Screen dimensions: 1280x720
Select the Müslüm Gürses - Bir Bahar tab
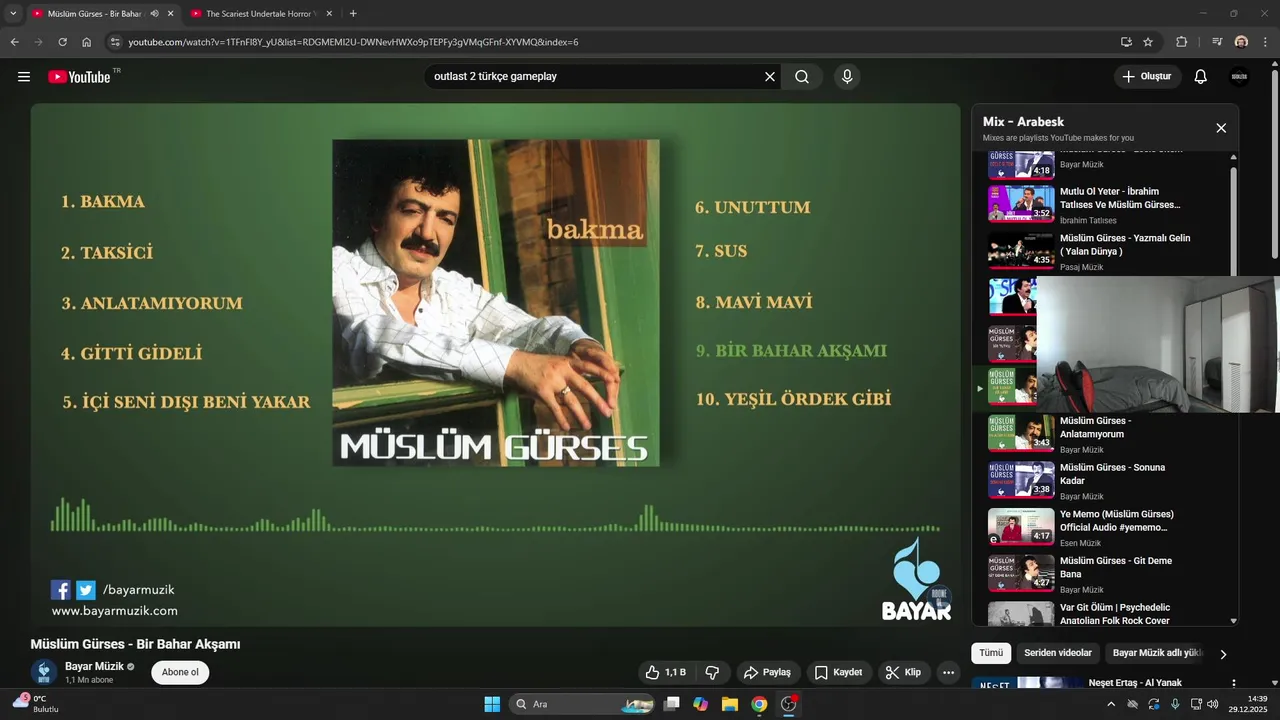95,14
